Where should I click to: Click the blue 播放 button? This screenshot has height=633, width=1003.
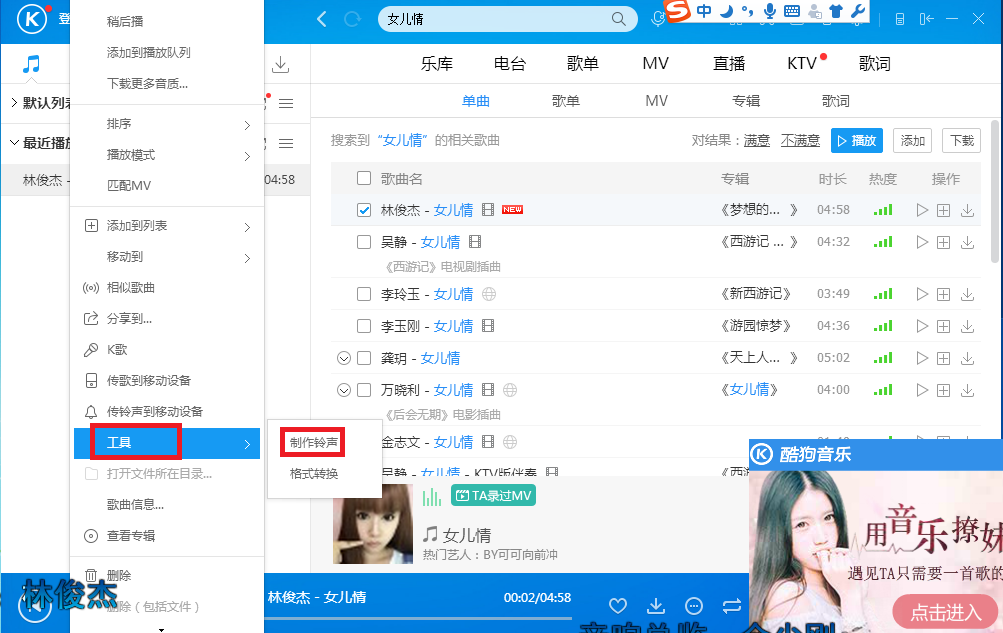[x=857, y=141]
